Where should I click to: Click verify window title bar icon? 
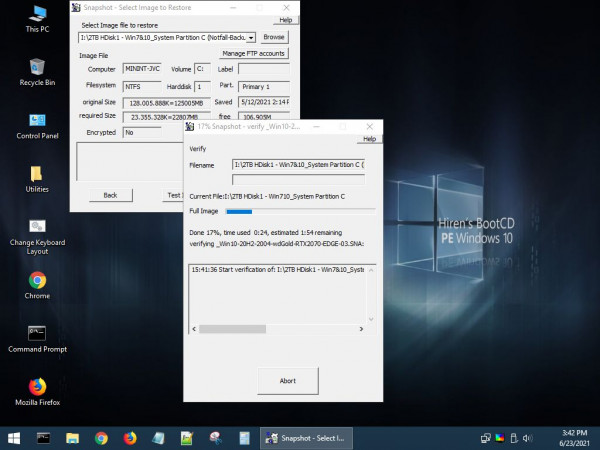pos(189,126)
